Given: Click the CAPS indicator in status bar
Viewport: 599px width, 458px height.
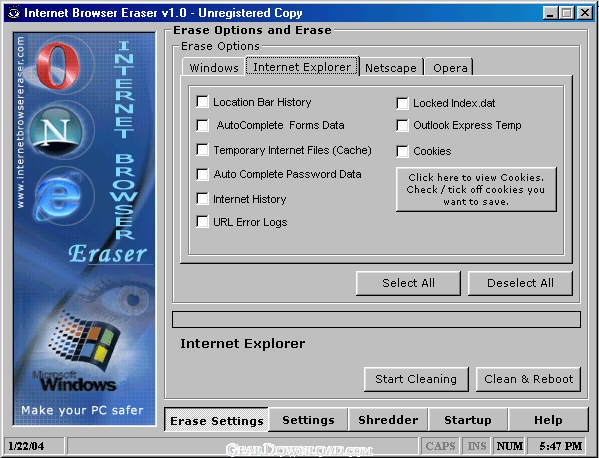Looking at the screenshot, I should pos(440,446).
